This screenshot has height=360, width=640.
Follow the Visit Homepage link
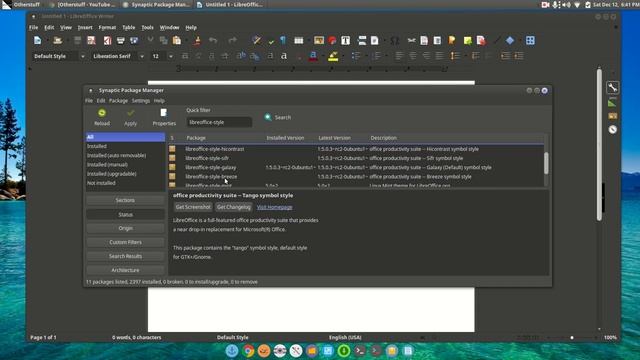(x=274, y=207)
